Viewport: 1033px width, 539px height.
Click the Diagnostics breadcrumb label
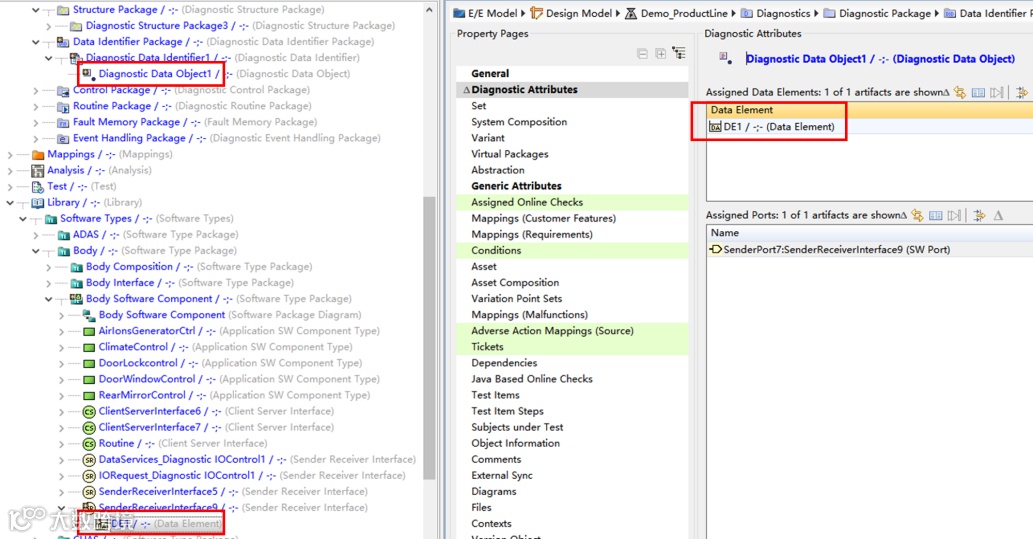pyautogui.click(x=783, y=13)
